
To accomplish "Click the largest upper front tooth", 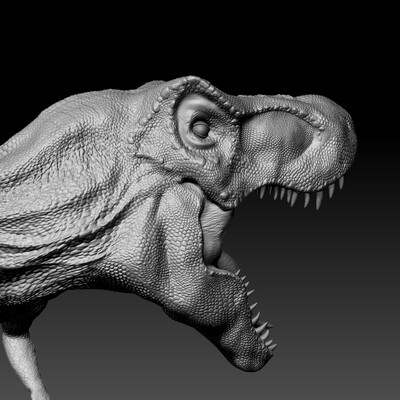I will (x=319, y=199).
